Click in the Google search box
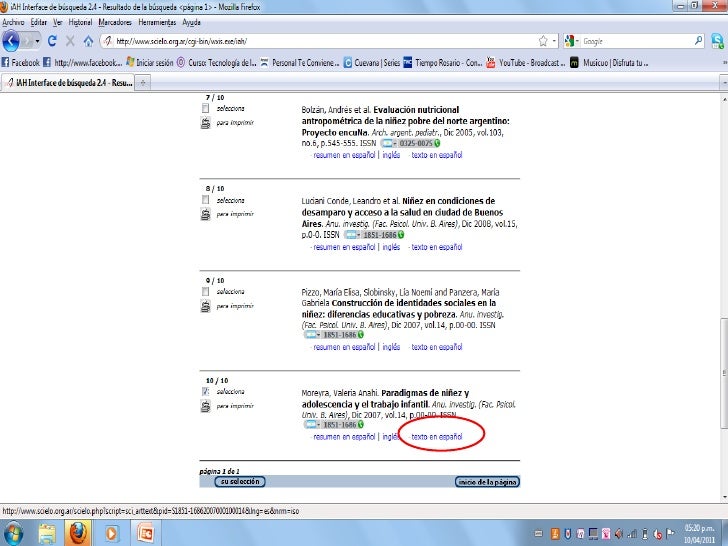728x546 pixels. tap(636, 41)
